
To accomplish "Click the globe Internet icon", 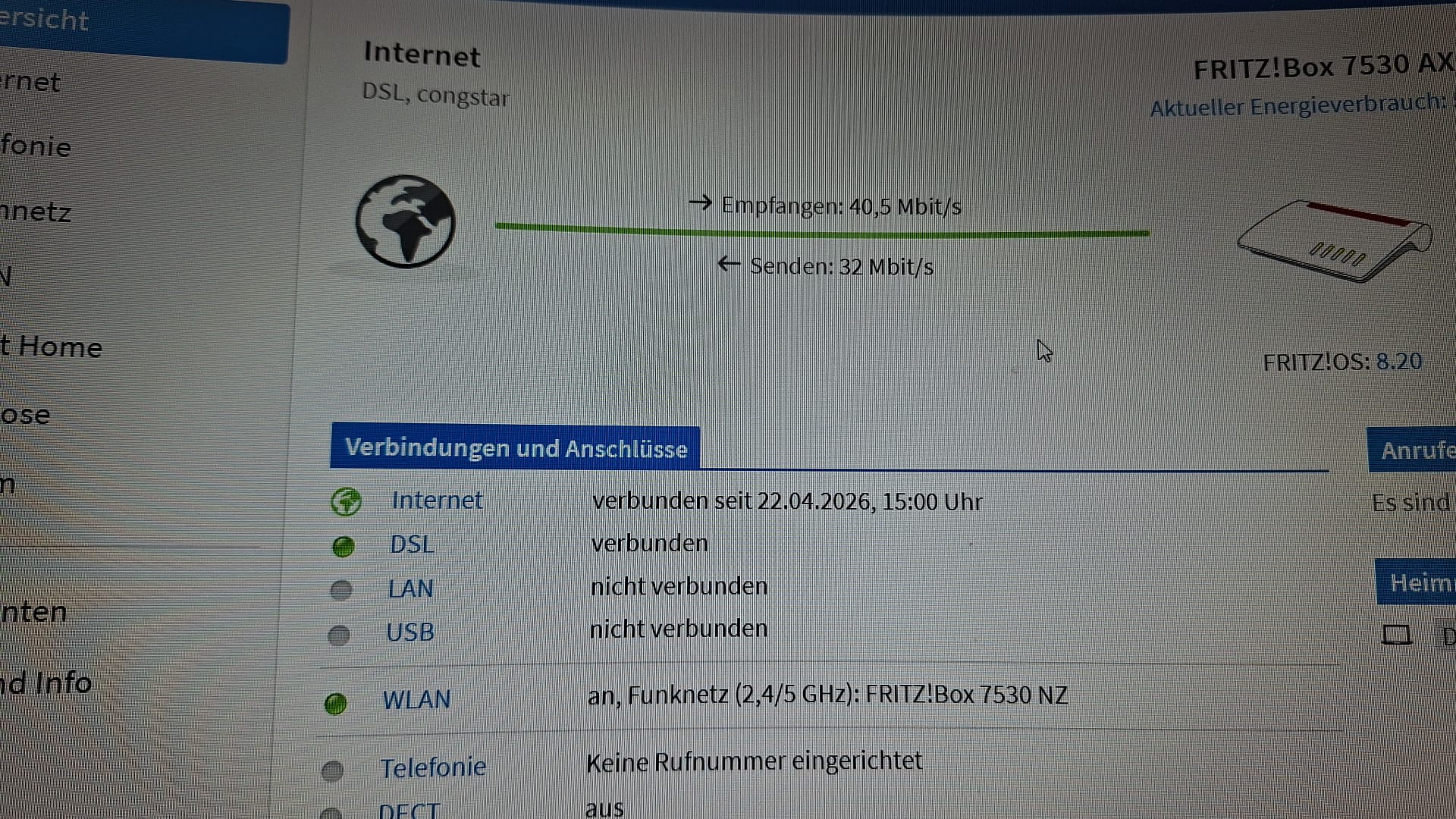I will (406, 221).
